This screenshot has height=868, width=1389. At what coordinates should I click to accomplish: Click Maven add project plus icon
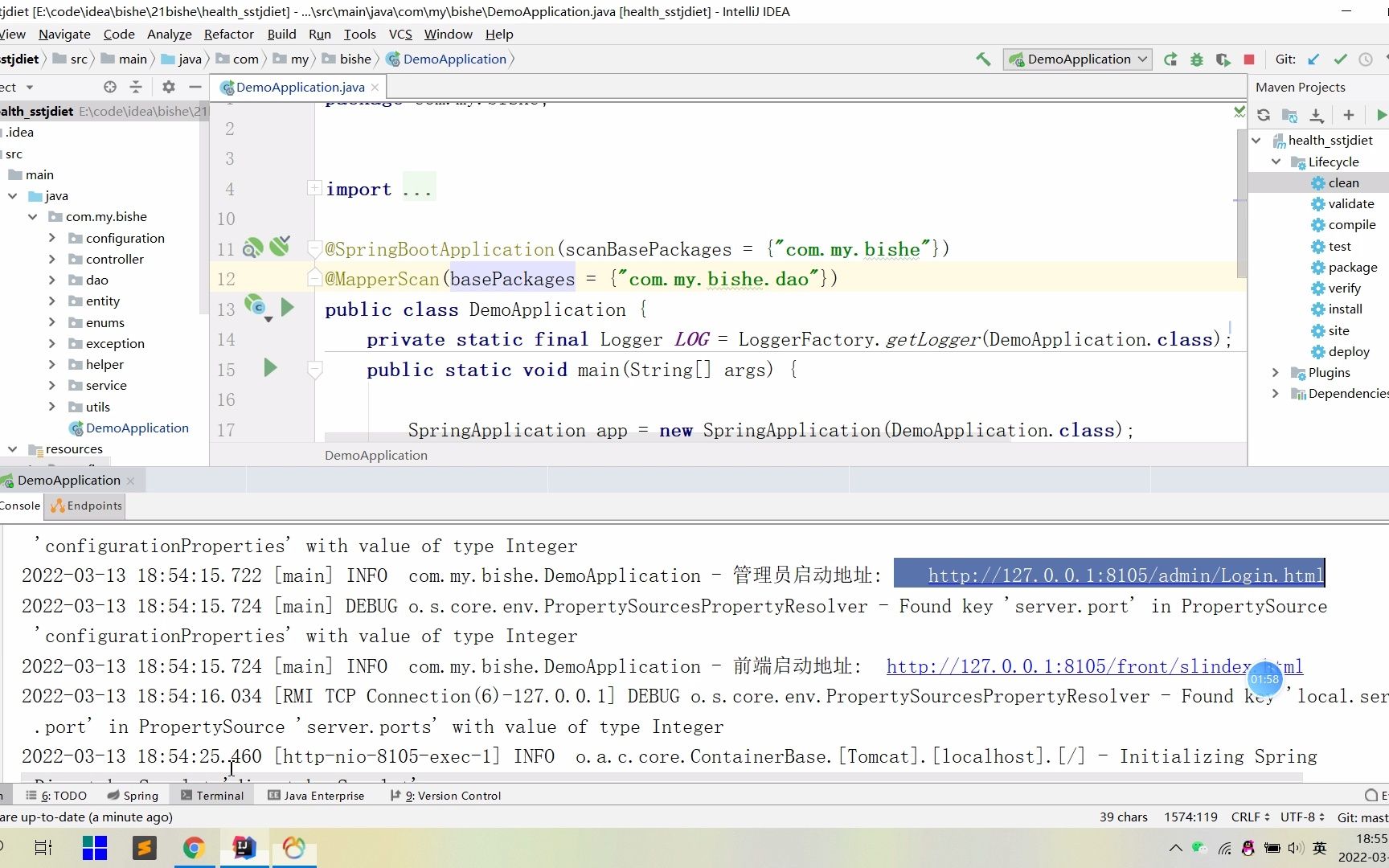pyautogui.click(x=1349, y=115)
